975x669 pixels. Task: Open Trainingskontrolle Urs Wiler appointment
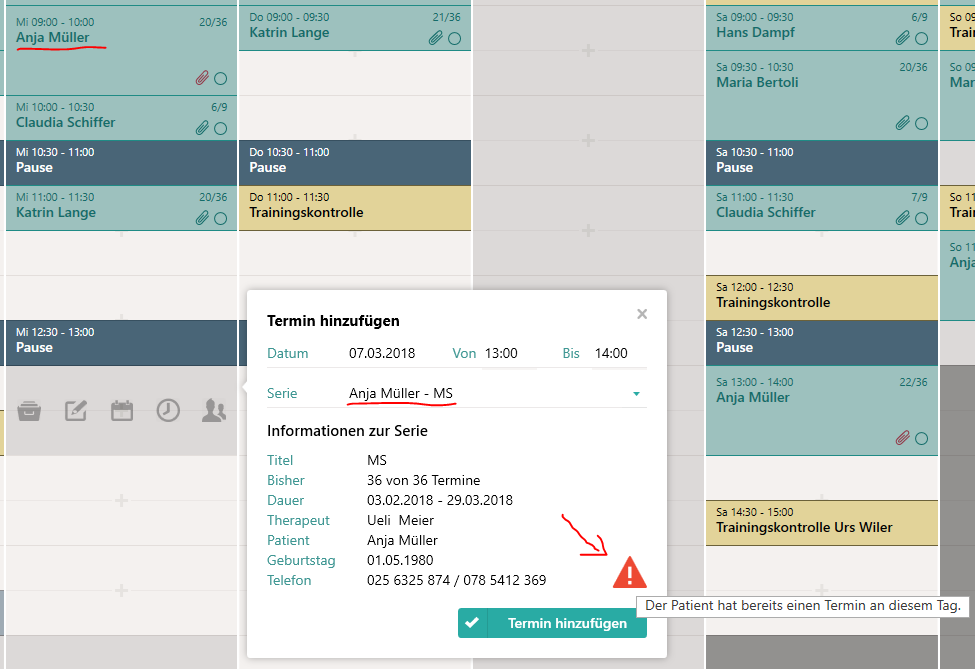click(822, 523)
